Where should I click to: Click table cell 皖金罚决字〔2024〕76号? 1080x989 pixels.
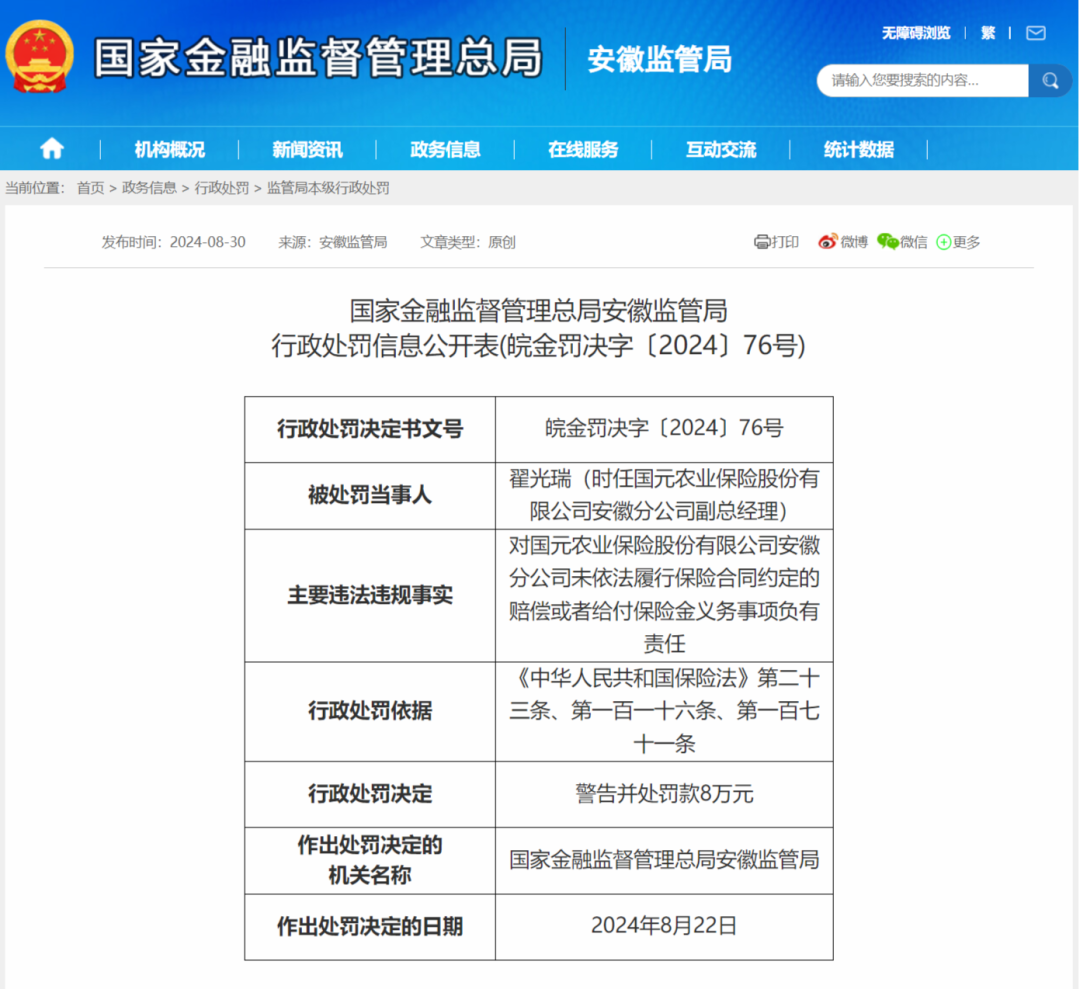[665, 428]
